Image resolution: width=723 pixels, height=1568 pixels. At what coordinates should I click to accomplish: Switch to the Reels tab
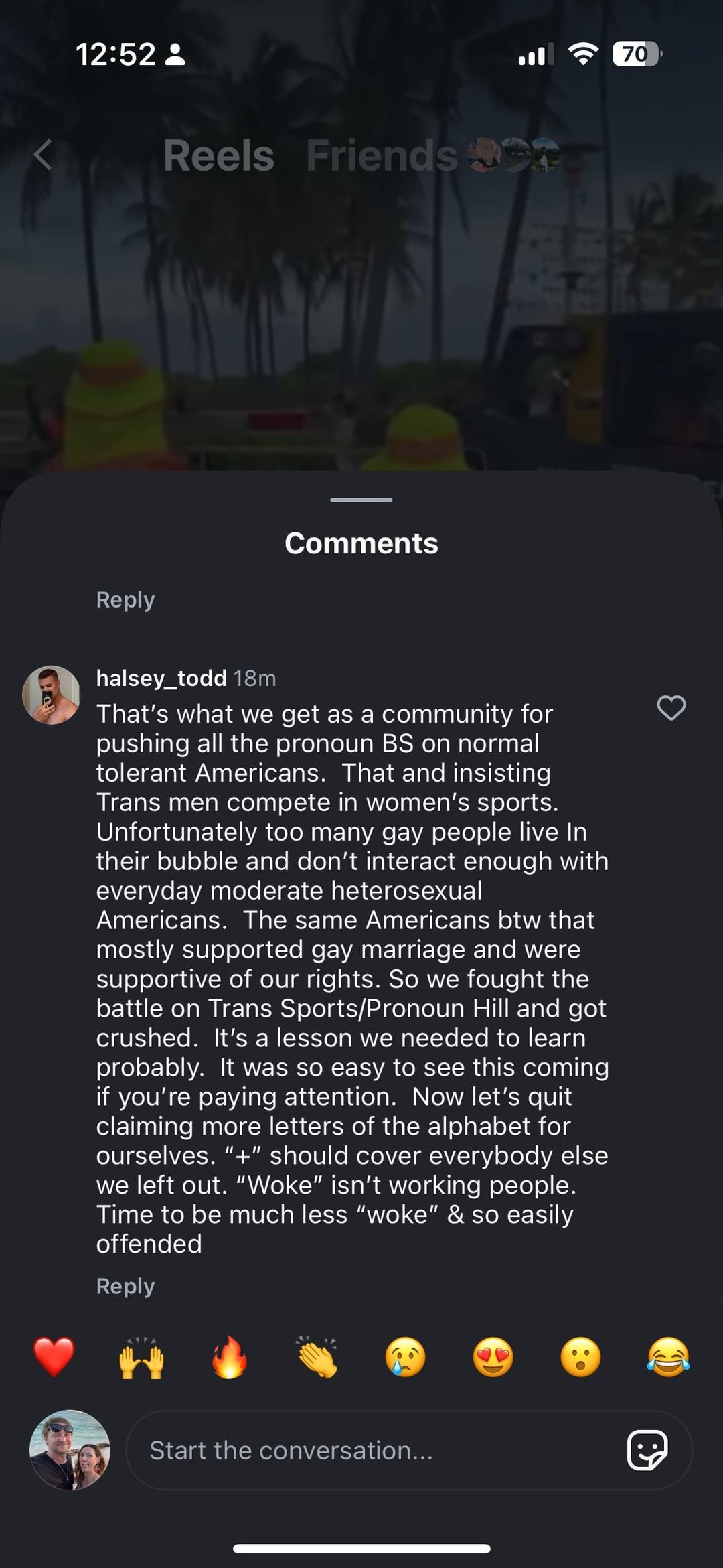pos(219,155)
